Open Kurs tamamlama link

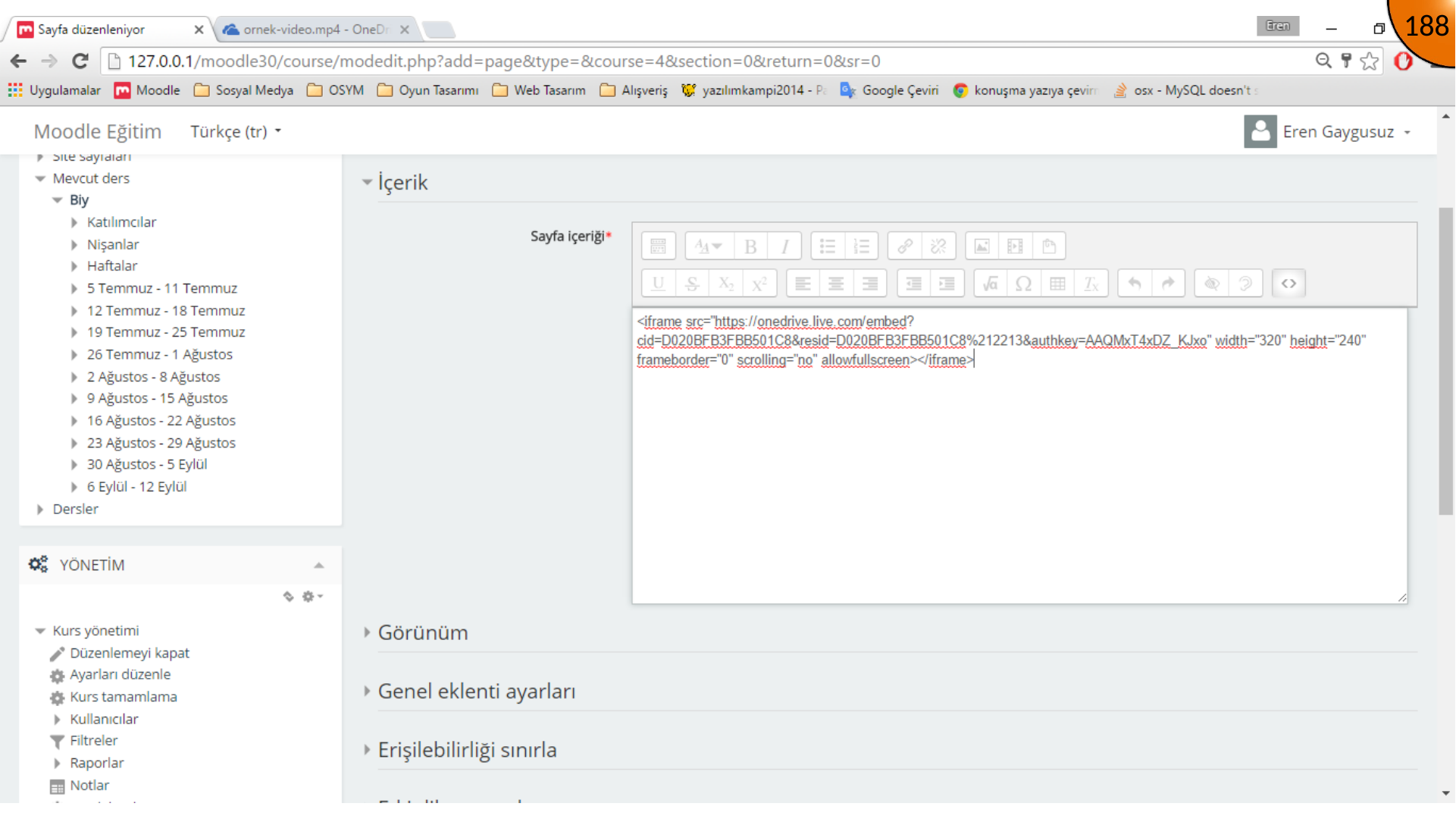pos(124,697)
